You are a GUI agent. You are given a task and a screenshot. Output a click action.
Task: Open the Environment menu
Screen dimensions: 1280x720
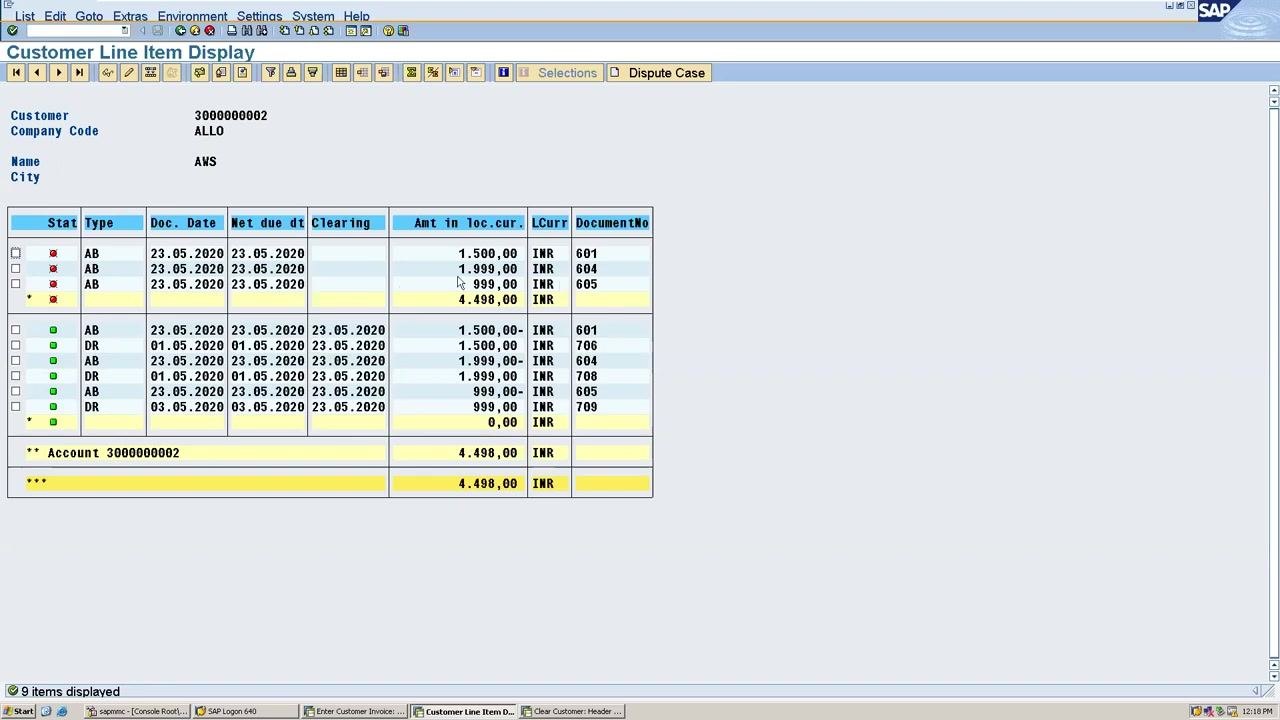[x=192, y=16]
